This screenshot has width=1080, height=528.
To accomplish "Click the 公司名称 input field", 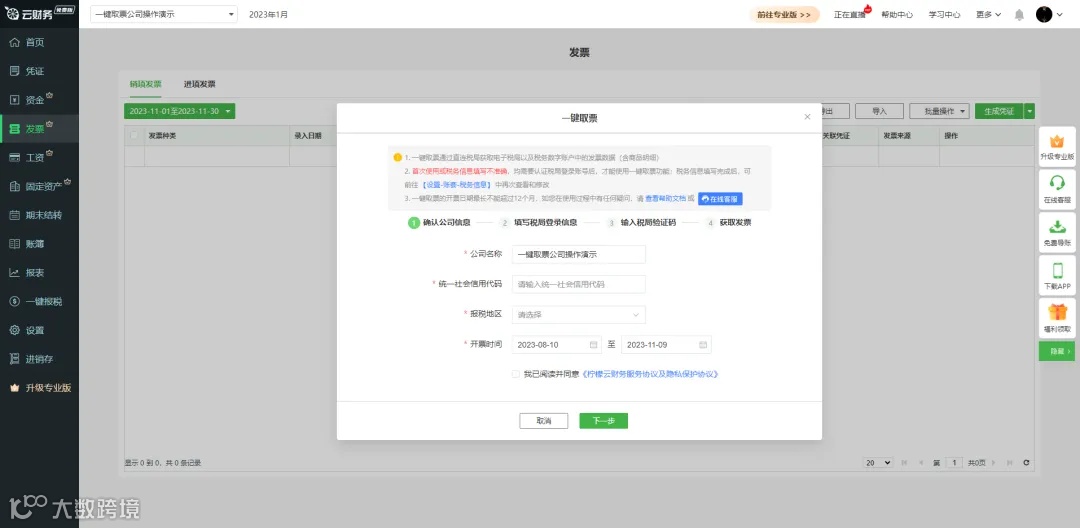I will click(x=579, y=254).
